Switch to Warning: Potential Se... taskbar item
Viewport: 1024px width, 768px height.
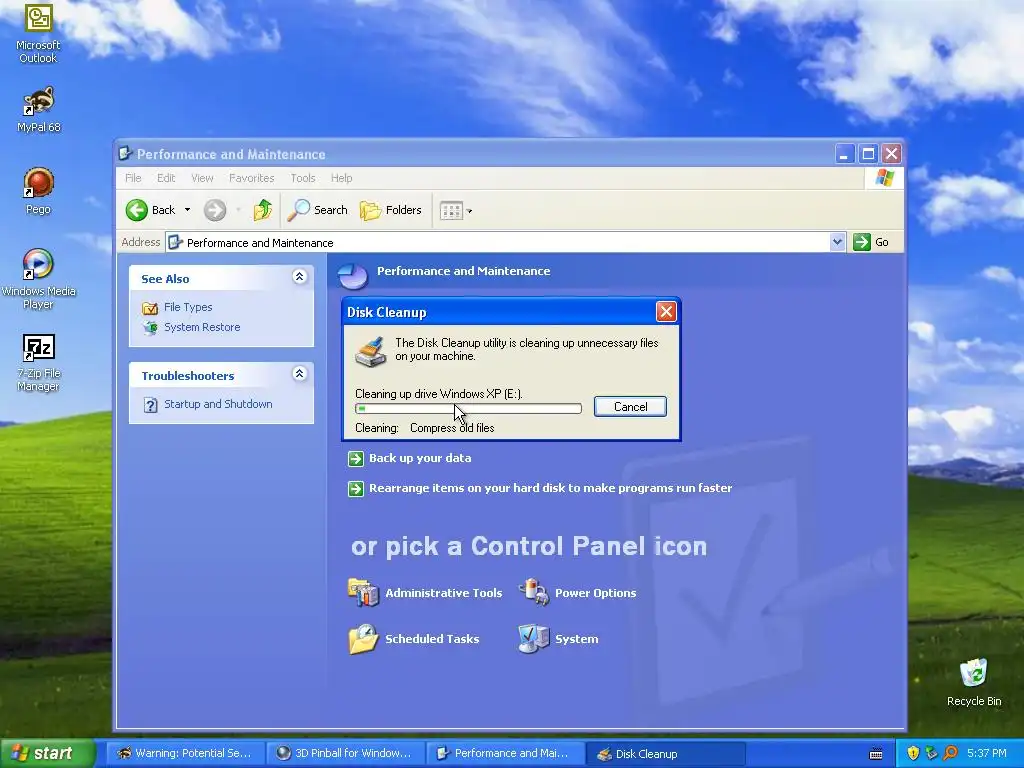[185, 754]
